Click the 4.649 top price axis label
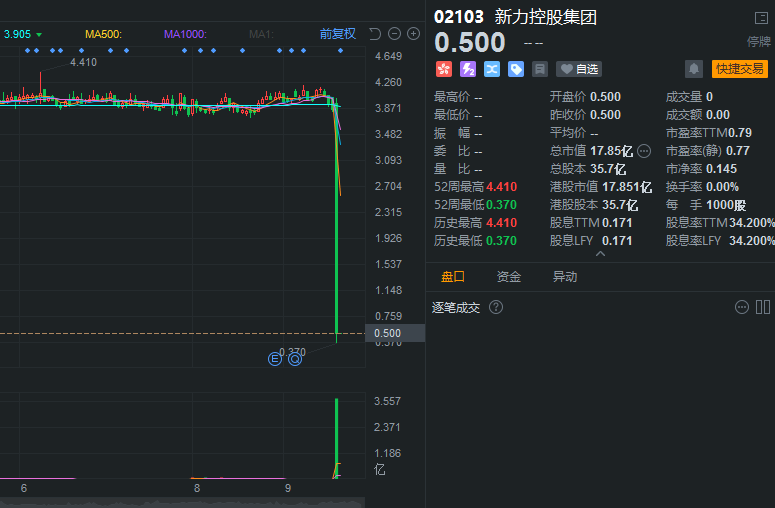Screen dimensions: 775x508 [x=388, y=56]
